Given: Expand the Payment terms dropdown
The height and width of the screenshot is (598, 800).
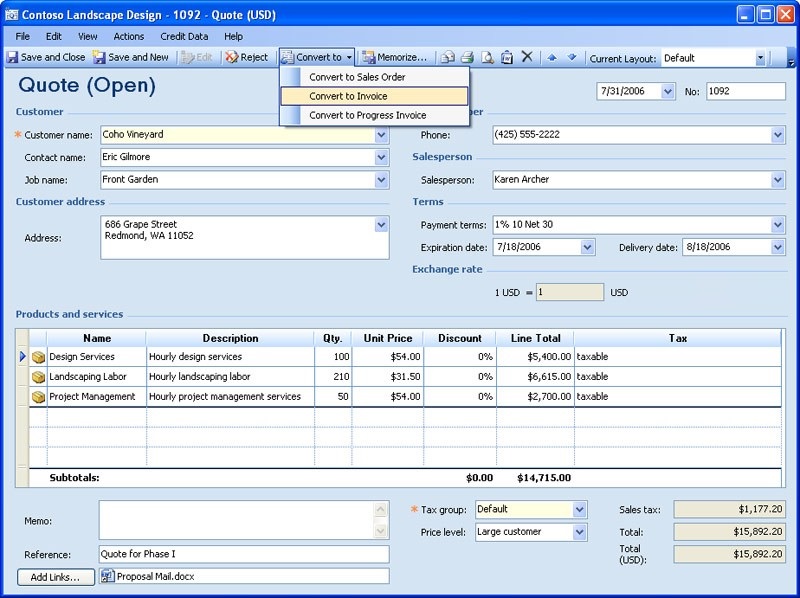Looking at the screenshot, I should point(778,225).
